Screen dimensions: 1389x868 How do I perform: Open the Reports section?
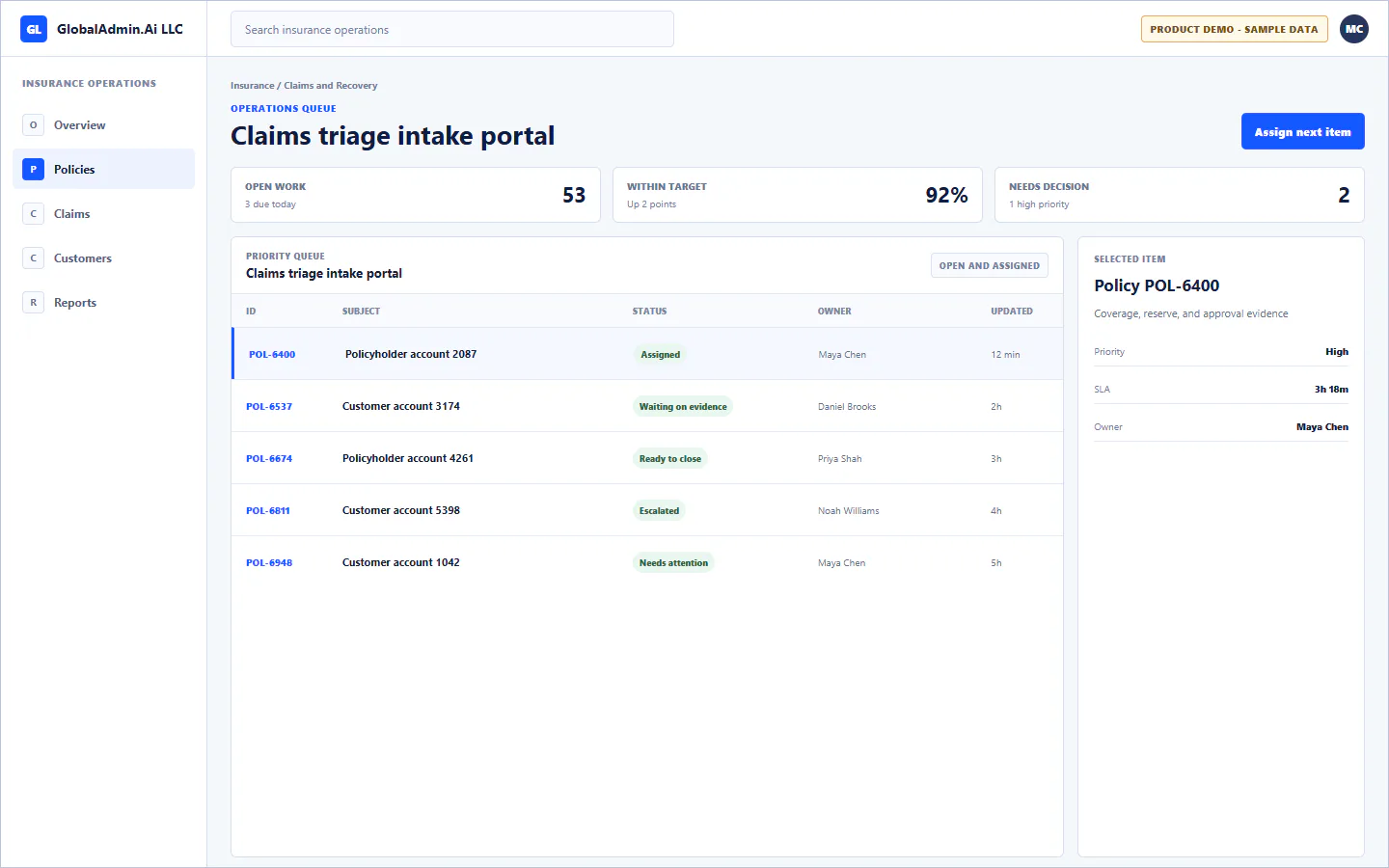(x=103, y=303)
